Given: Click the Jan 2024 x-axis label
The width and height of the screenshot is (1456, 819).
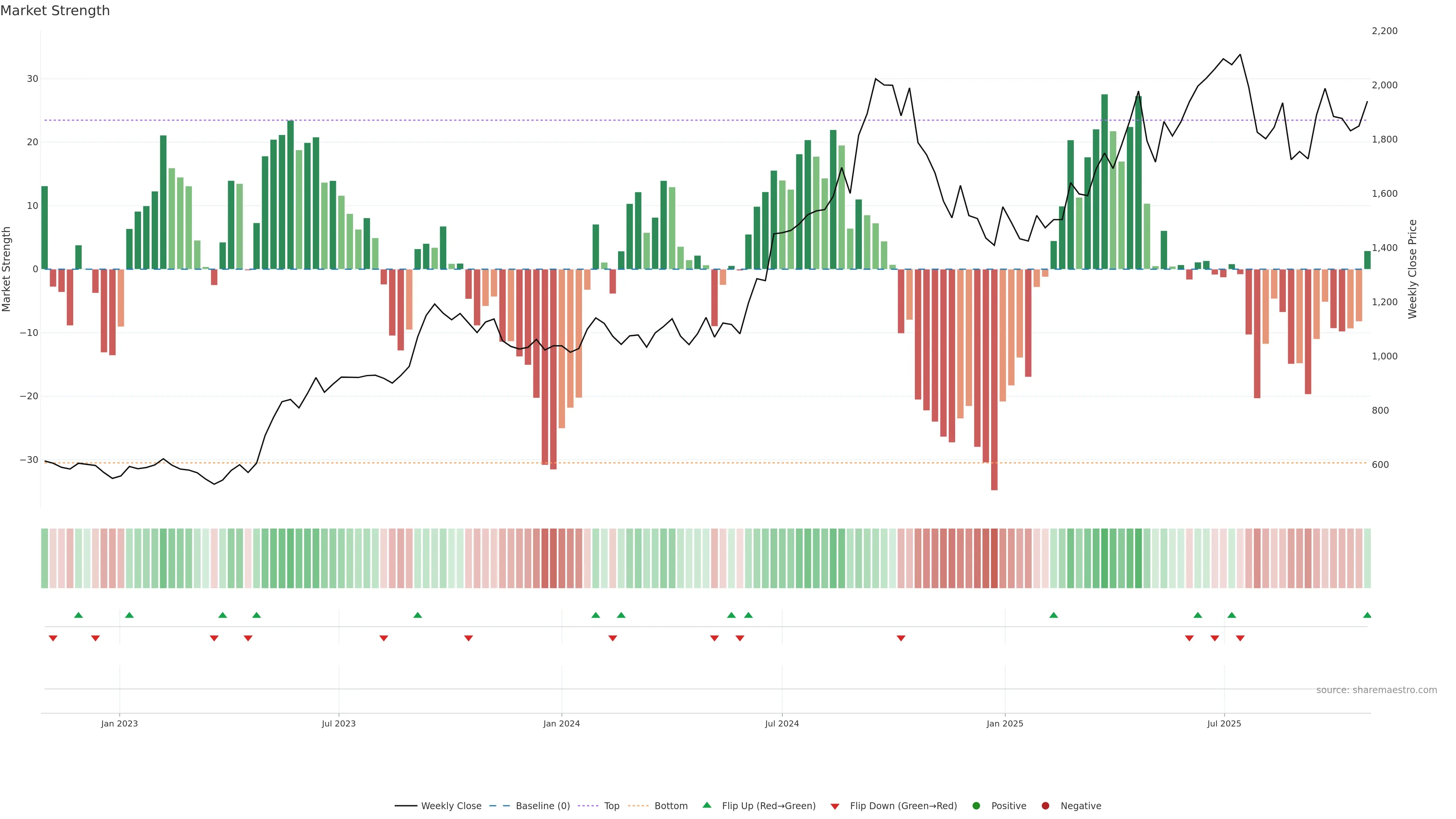Looking at the screenshot, I should point(561,723).
